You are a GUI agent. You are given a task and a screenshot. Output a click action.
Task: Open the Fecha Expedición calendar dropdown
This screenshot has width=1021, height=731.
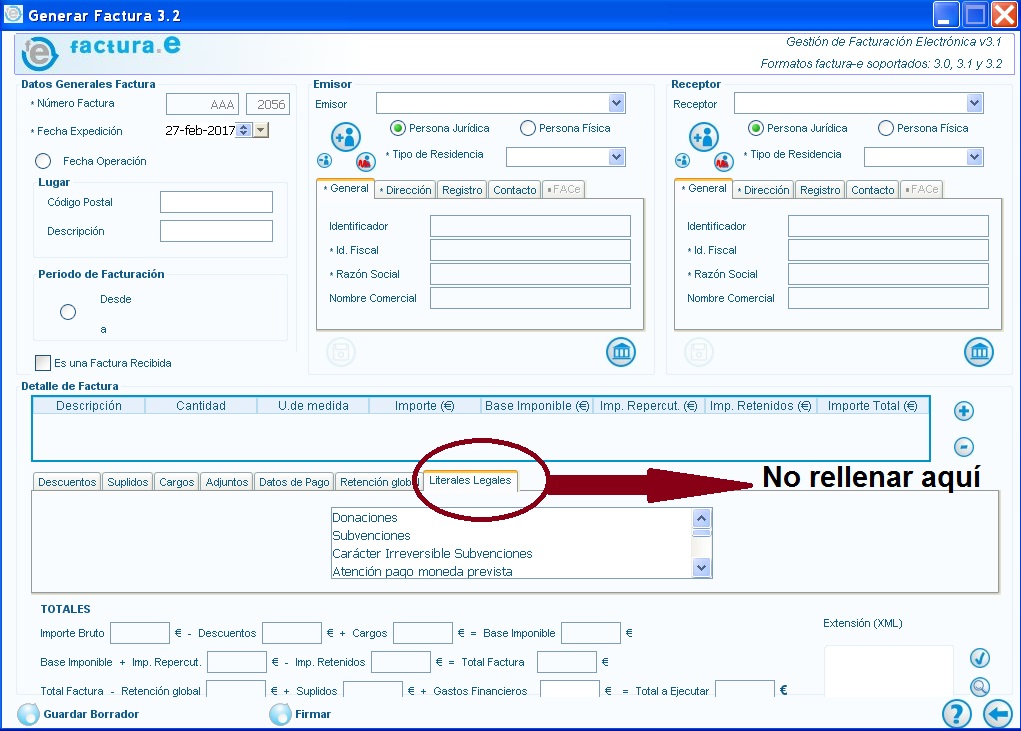point(261,130)
